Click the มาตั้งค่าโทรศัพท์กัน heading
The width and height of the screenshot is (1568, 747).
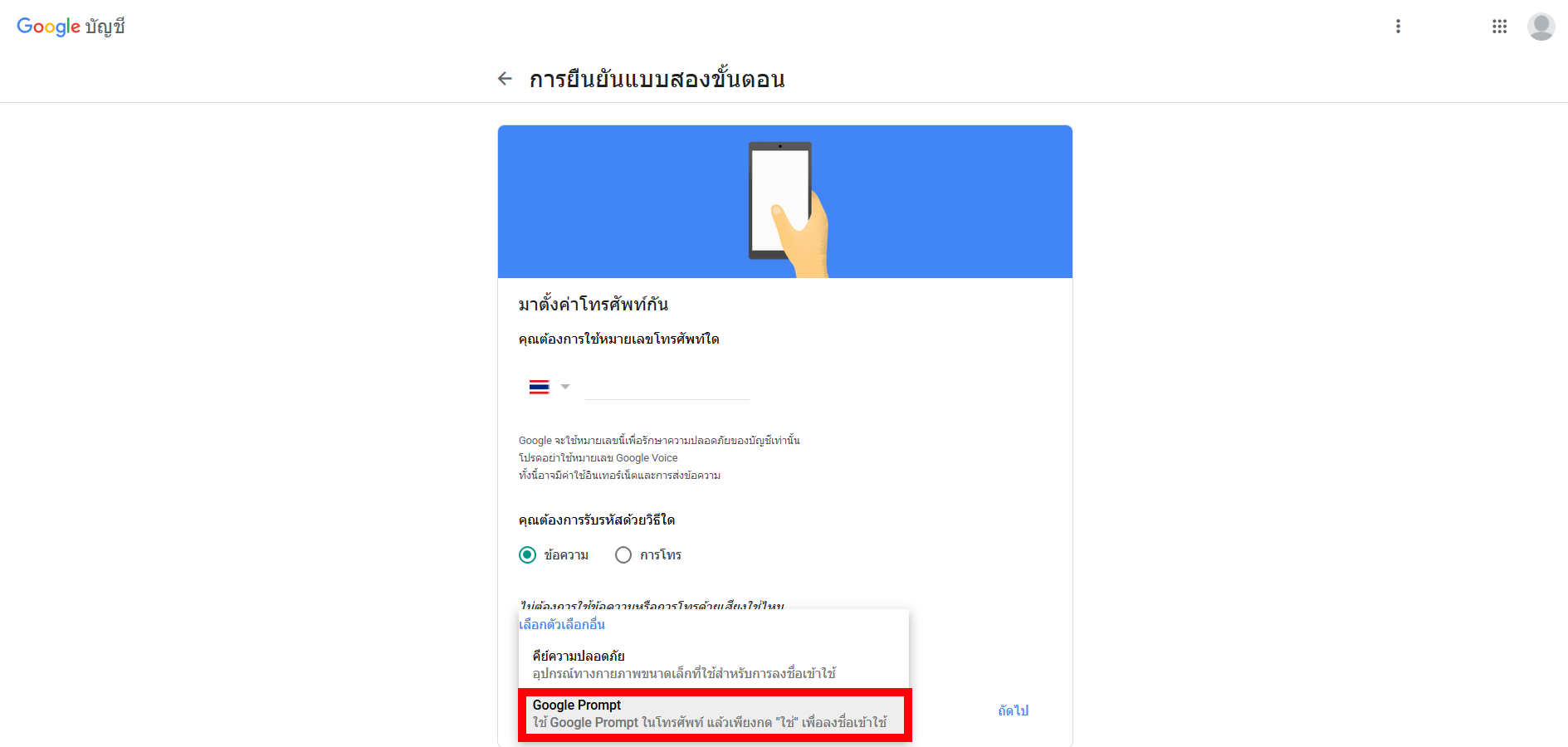point(593,305)
